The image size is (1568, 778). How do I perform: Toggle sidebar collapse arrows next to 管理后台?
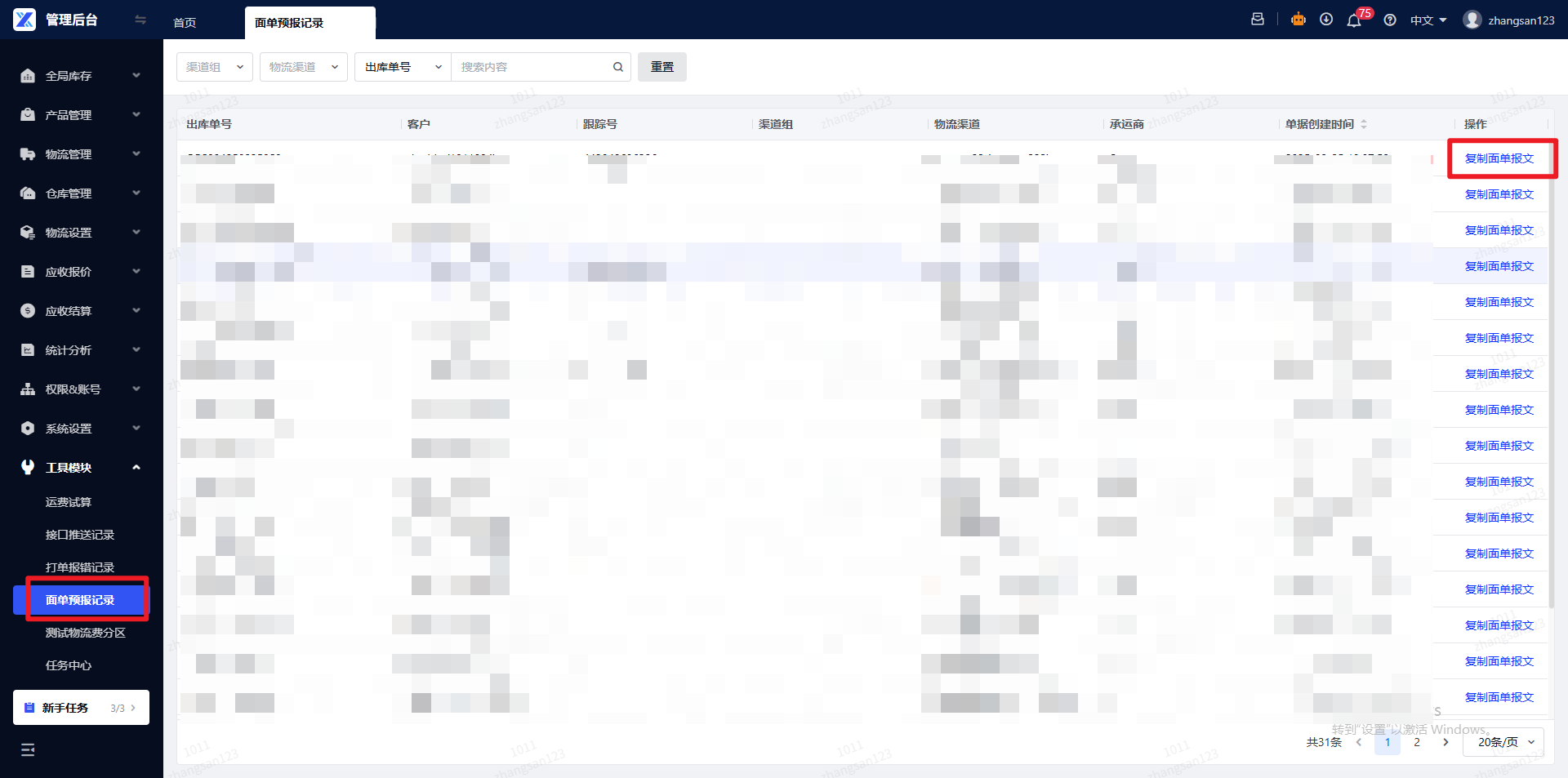click(x=140, y=20)
